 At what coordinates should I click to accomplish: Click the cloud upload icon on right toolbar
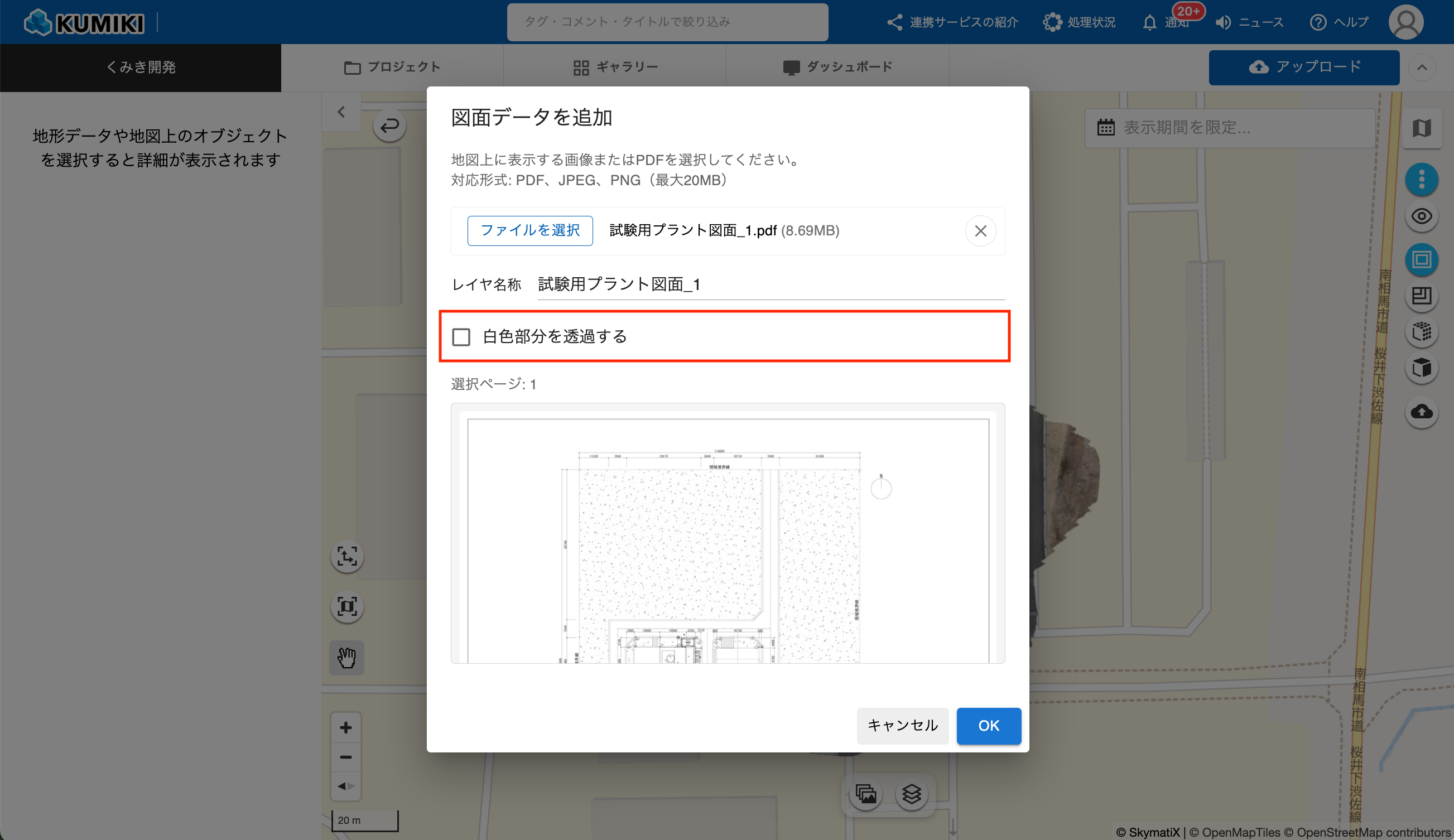[x=1421, y=412]
